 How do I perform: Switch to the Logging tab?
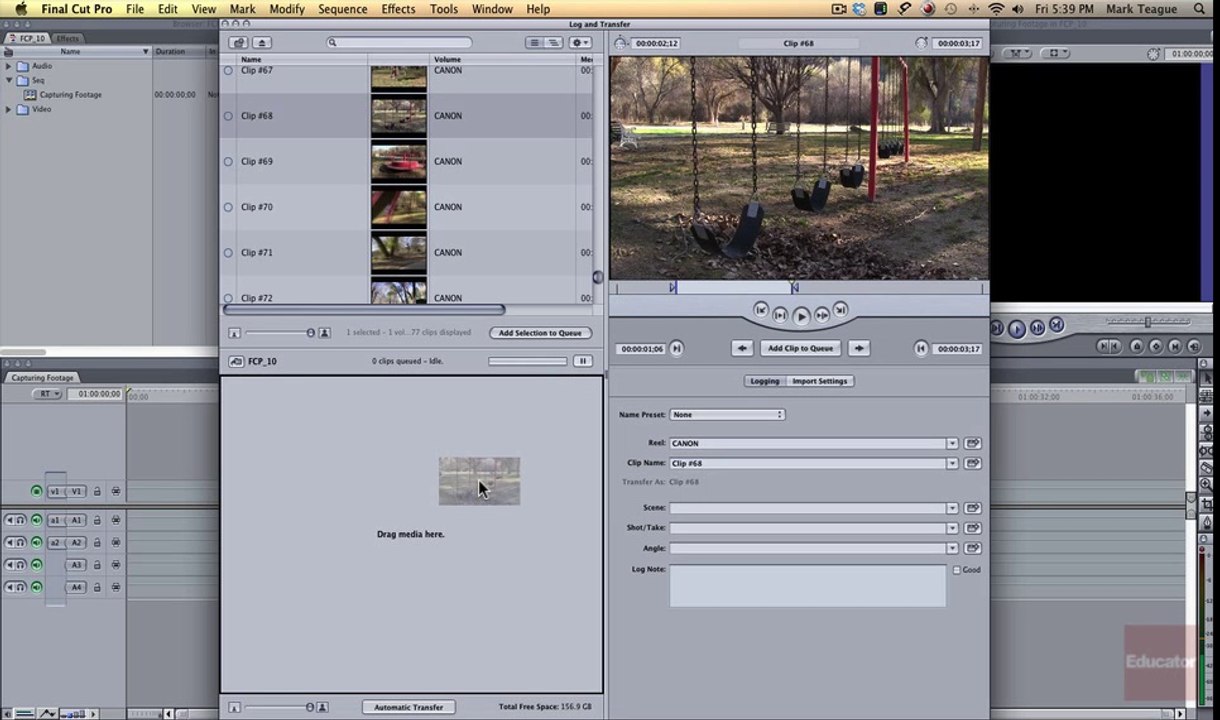tap(765, 381)
